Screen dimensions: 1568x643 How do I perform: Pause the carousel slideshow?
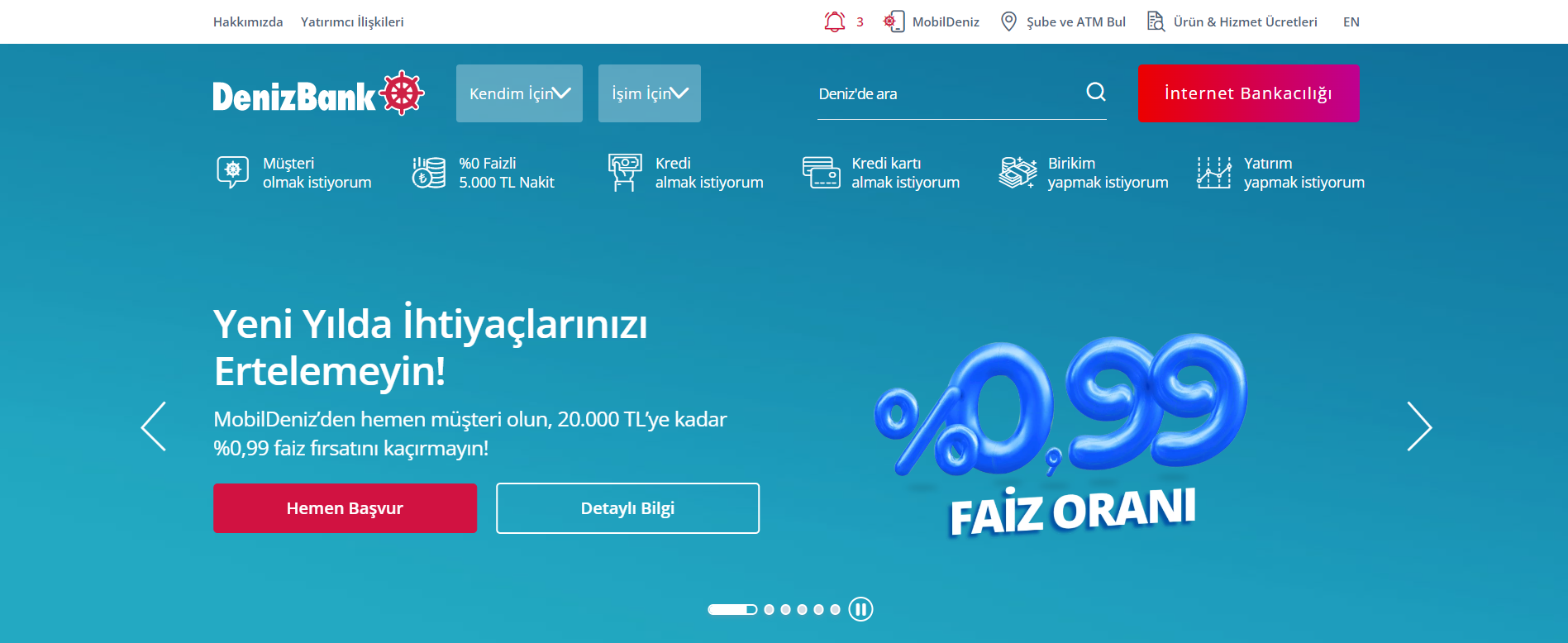[860, 609]
